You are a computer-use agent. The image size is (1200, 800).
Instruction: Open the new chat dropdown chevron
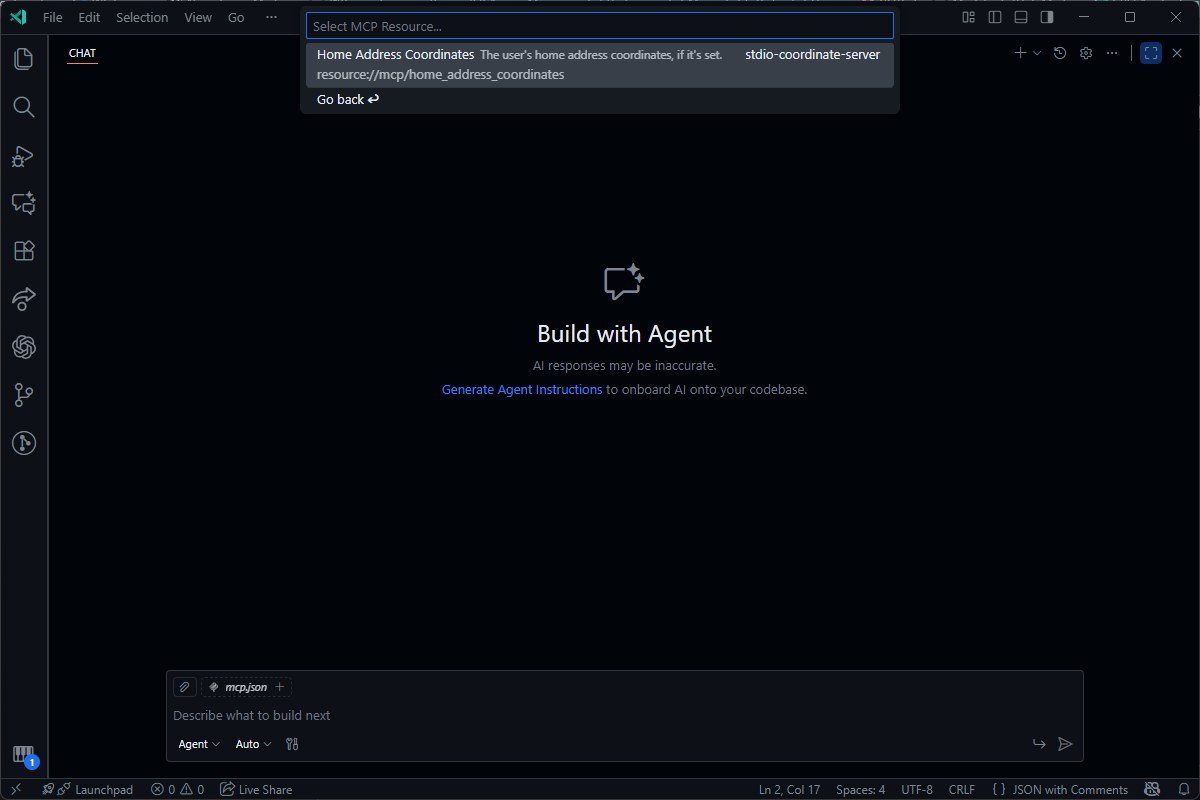1037,53
